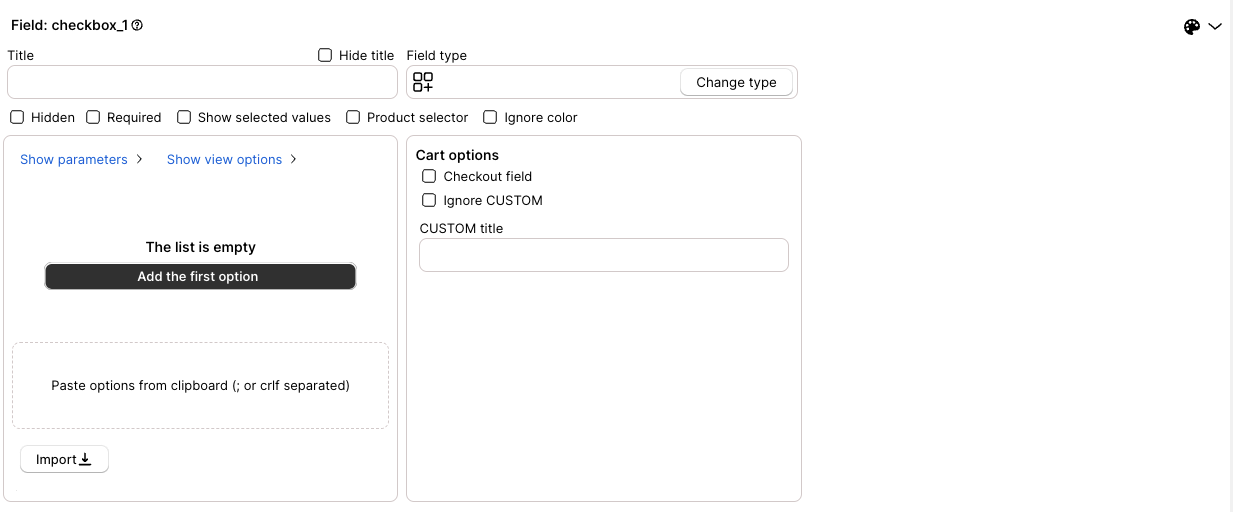The height and width of the screenshot is (512, 1233).
Task: Toggle the Ignore CUSTOM checkbox
Action: (x=429, y=200)
